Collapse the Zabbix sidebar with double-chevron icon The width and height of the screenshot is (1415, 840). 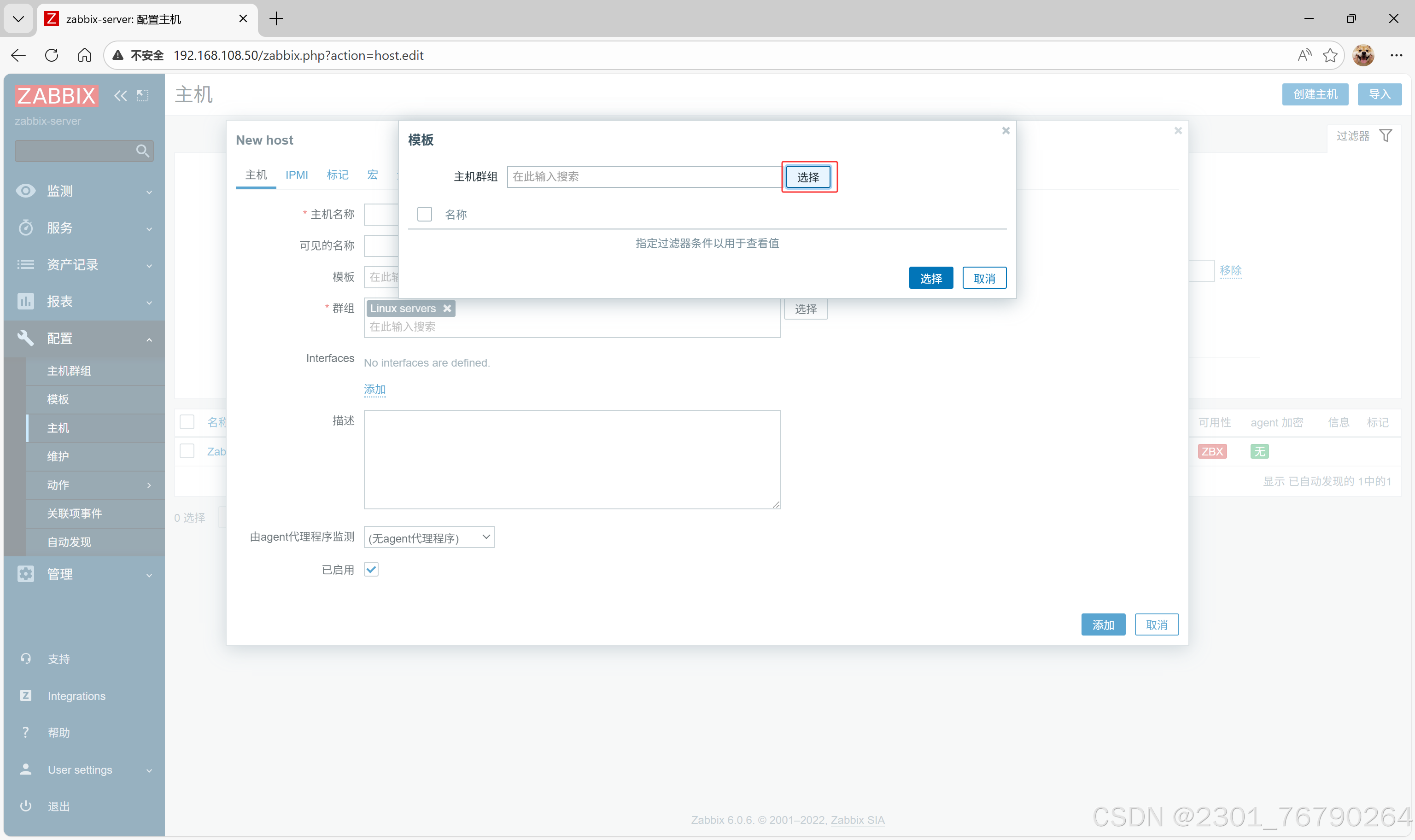pyautogui.click(x=120, y=96)
